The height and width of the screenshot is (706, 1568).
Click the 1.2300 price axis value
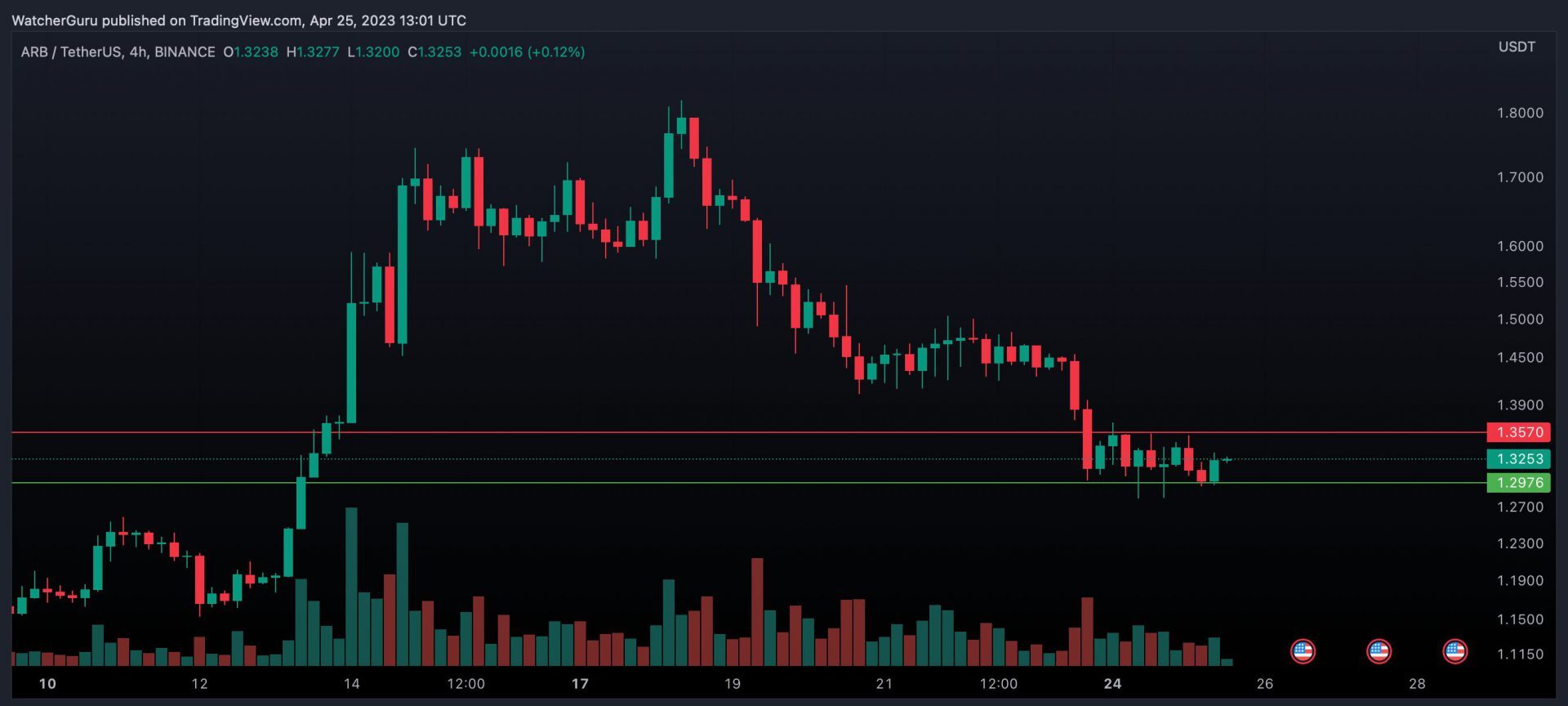click(1520, 544)
